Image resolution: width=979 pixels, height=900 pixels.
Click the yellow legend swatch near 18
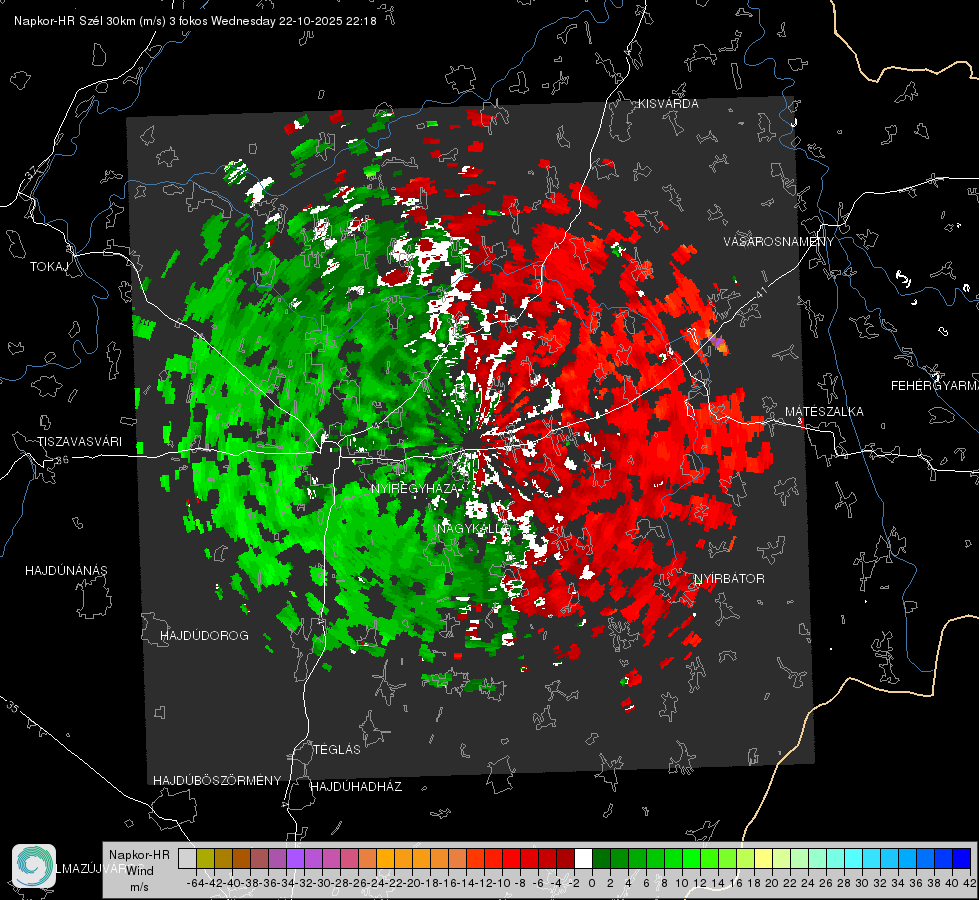[764, 859]
